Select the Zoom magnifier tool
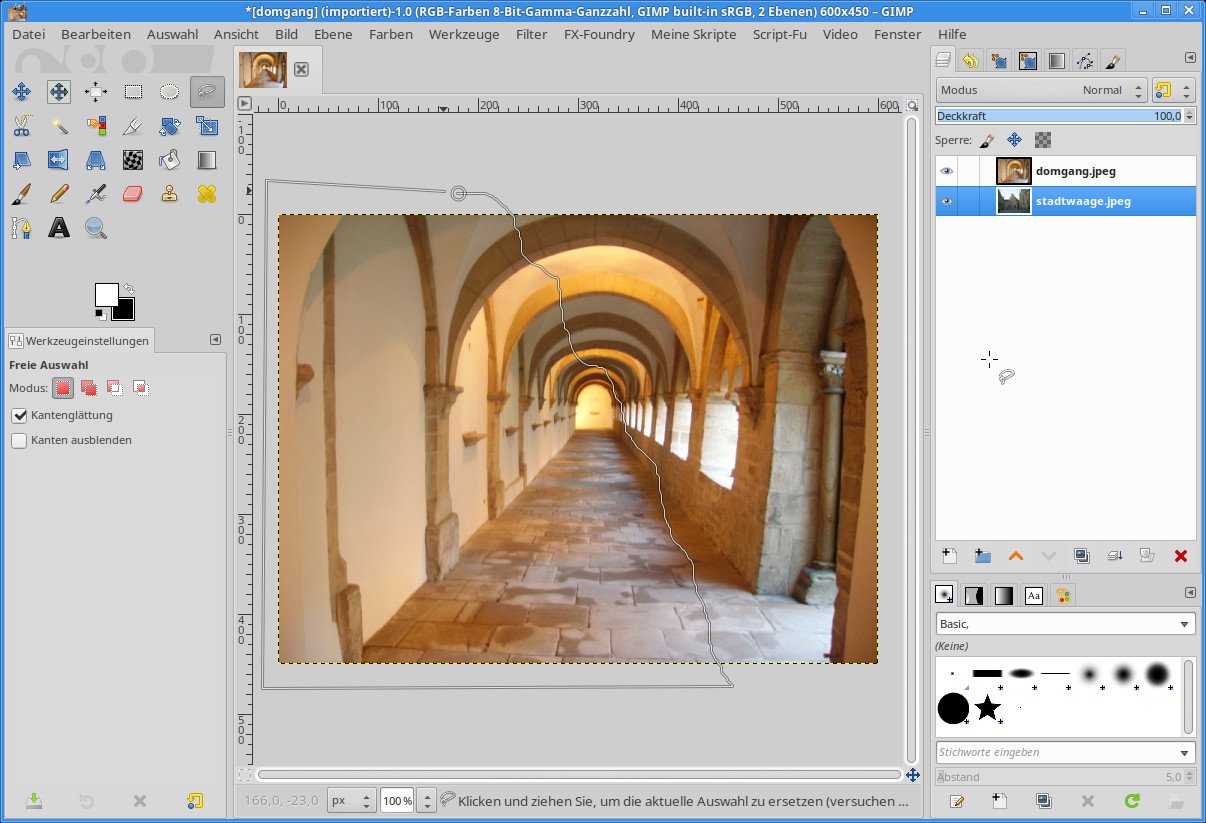This screenshot has height=823, width=1206. click(x=96, y=228)
